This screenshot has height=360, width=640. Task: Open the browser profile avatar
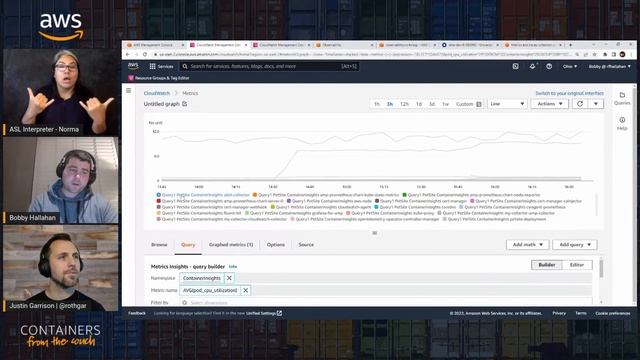622,54
